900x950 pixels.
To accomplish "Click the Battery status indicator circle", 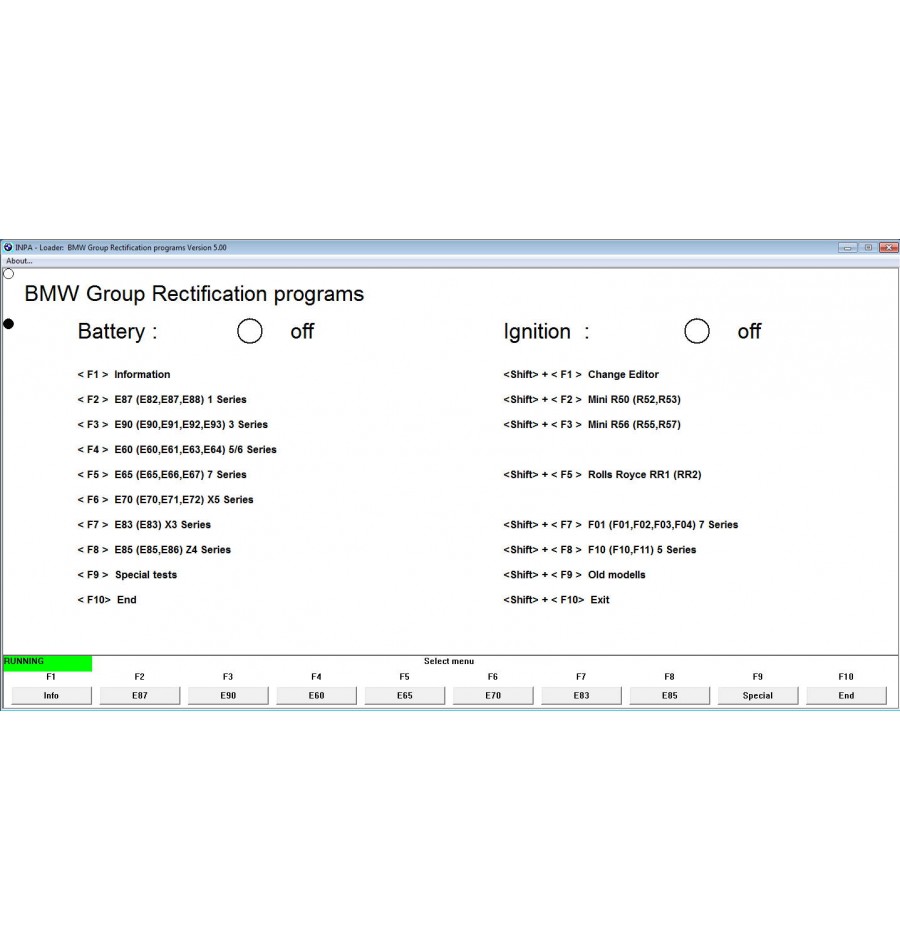I will 250,331.
